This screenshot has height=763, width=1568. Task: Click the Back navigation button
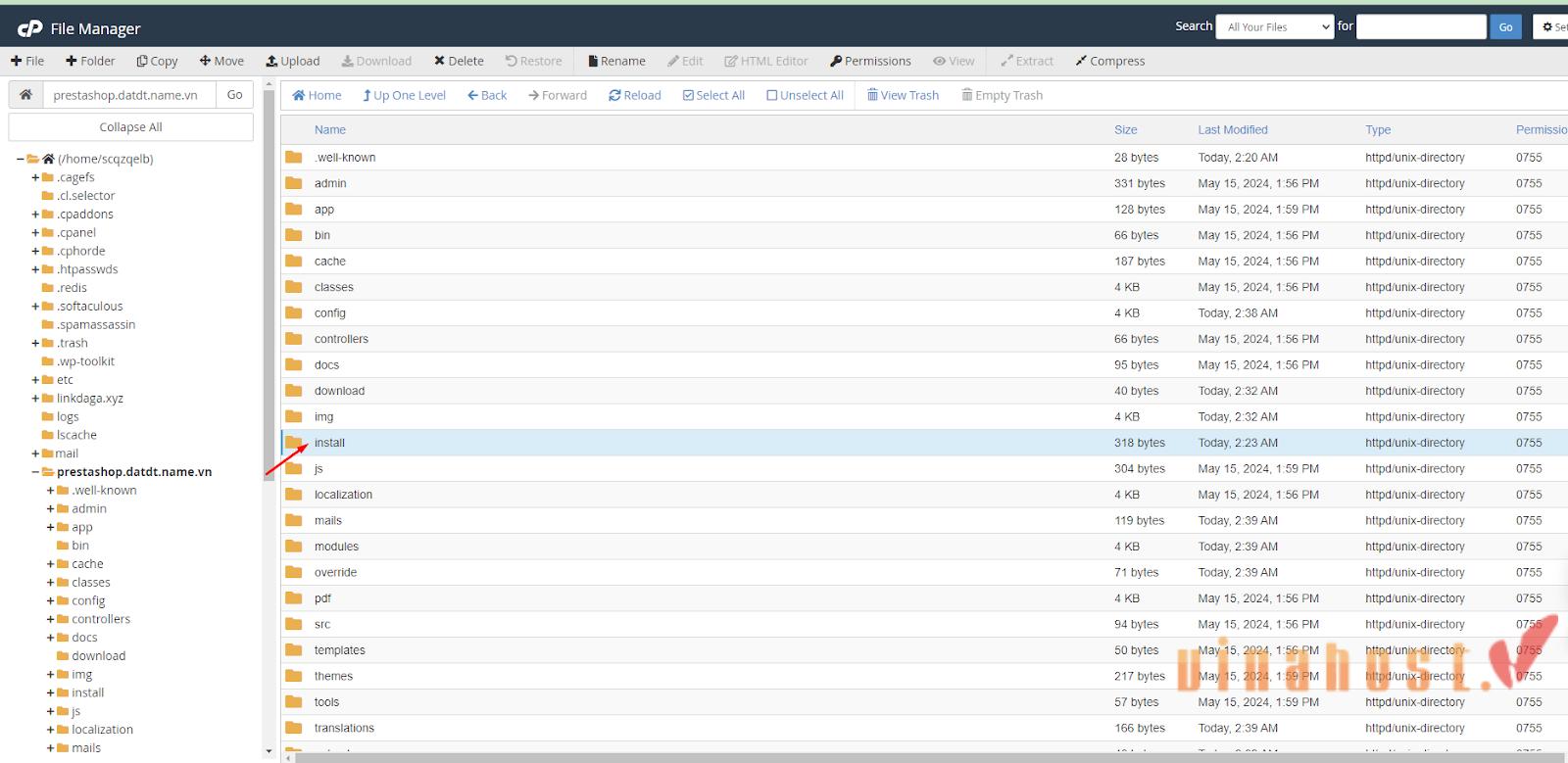pos(487,95)
